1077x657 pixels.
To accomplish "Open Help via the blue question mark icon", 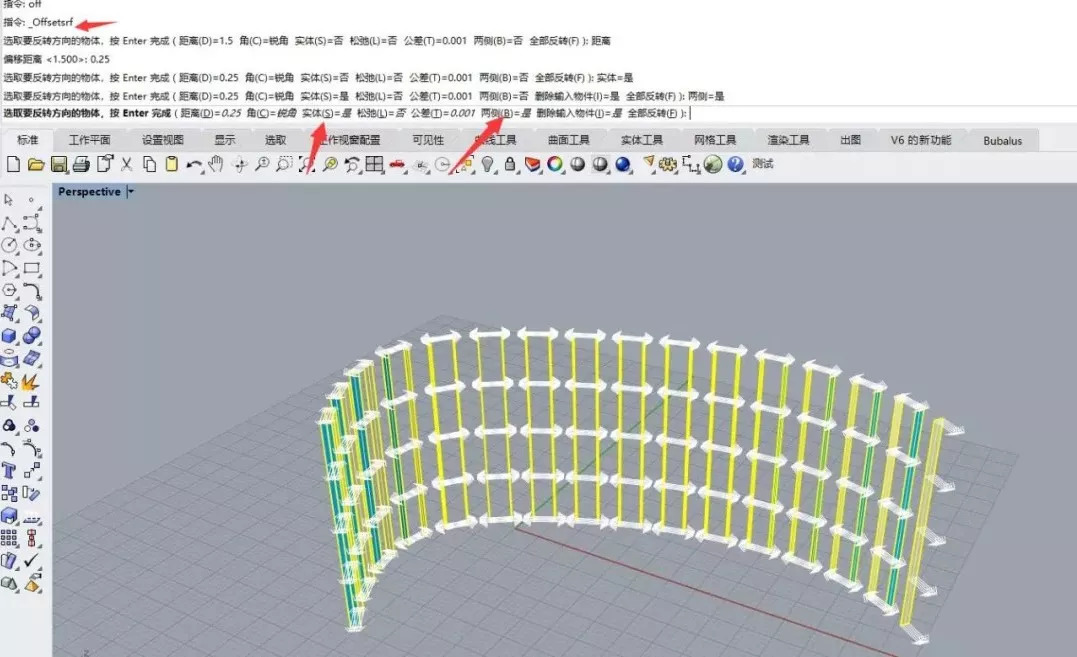I will [736, 165].
